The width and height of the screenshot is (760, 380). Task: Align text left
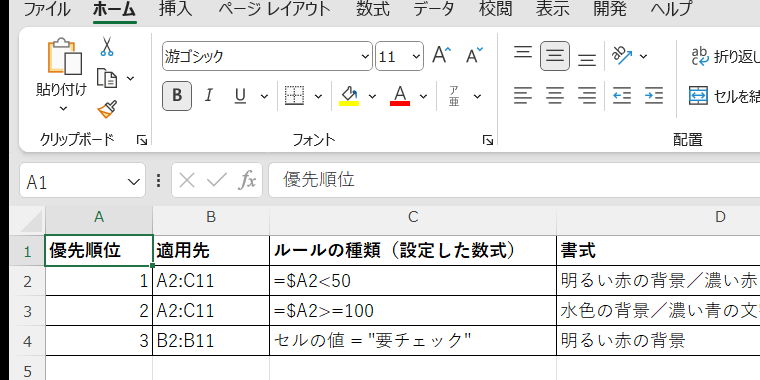coord(522,95)
